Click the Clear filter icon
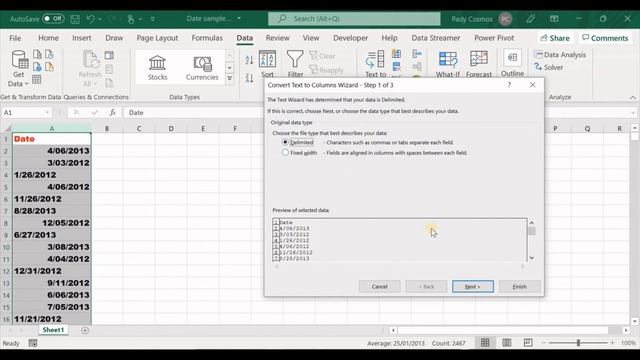Screen dimensions: 640x360 [322, 56]
